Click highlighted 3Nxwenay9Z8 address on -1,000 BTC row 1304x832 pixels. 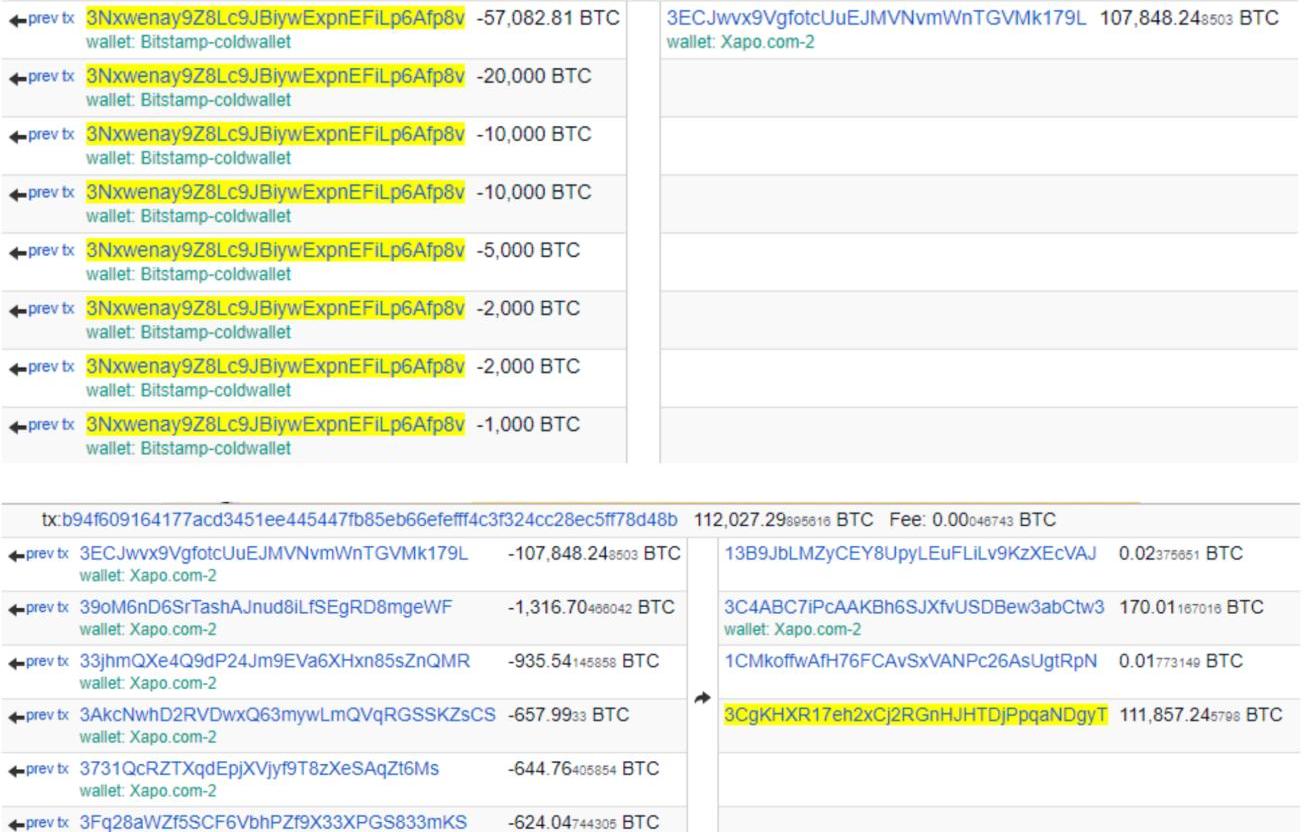point(275,425)
